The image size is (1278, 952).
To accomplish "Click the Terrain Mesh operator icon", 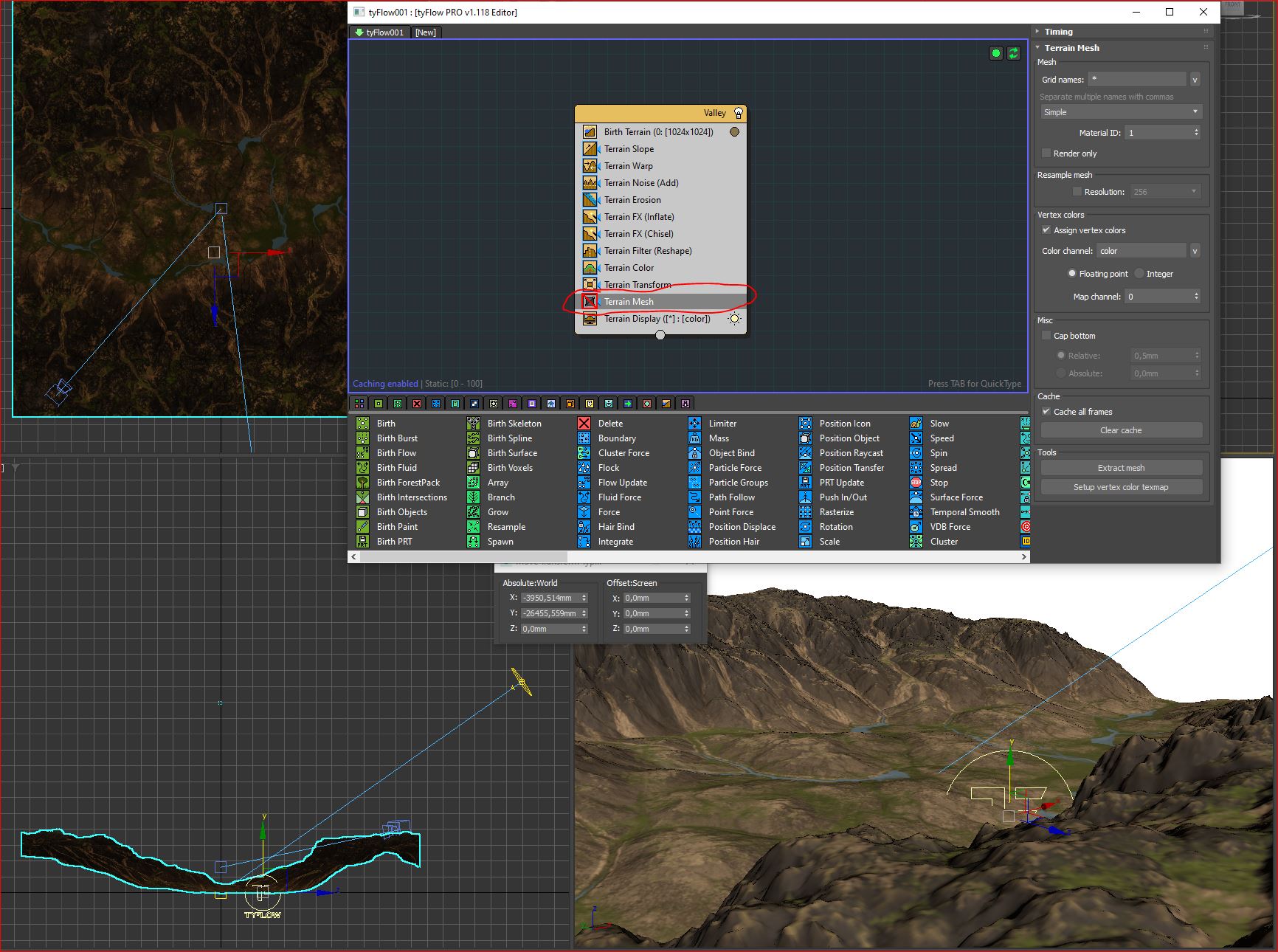I will pyautogui.click(x=590, y=301).
